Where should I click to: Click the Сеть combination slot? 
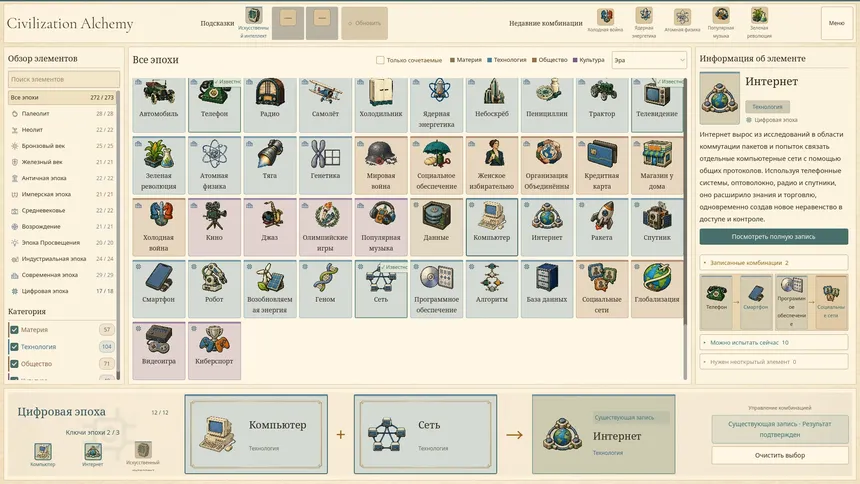[425, 434]
